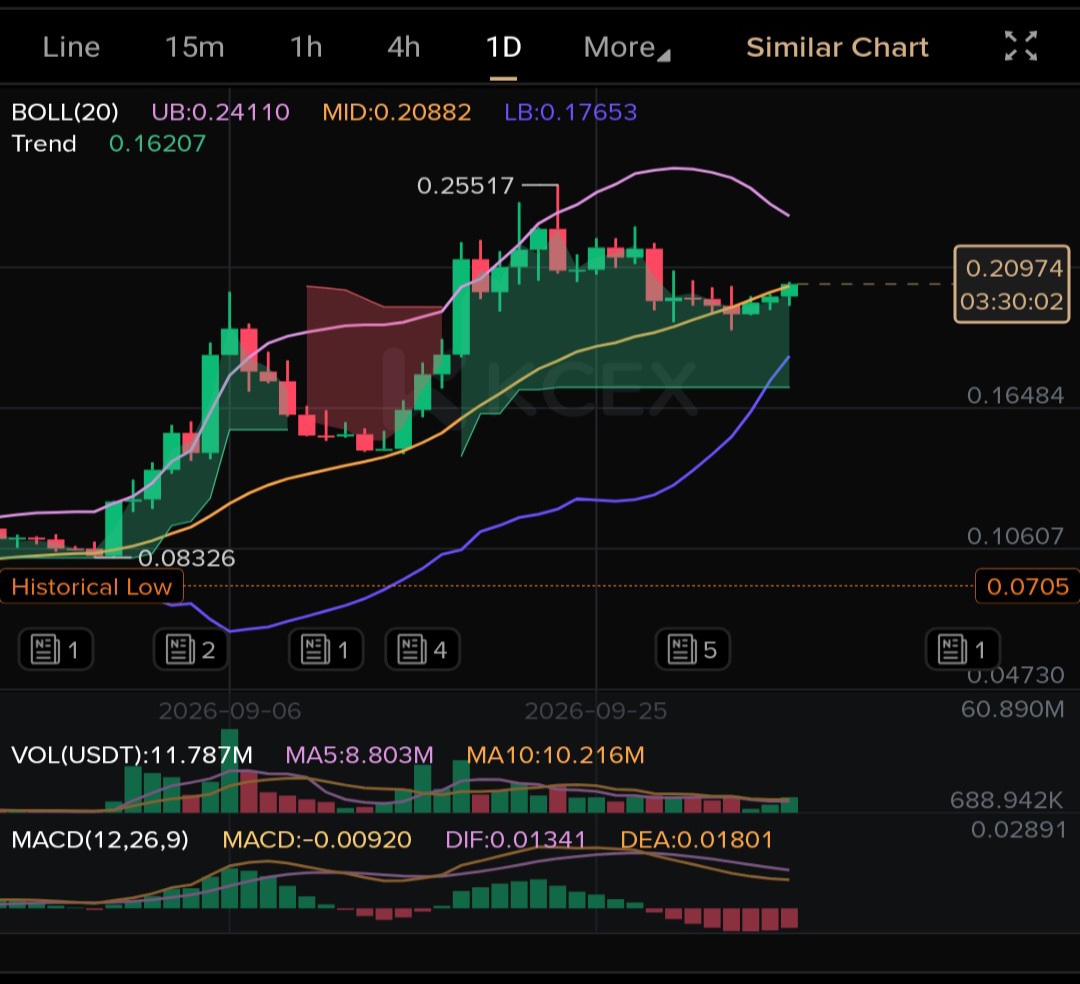This screenshot has width=1080, height=984.
Task: Click the MACD:-0.00920 value
Action: [x=317, y=839]
